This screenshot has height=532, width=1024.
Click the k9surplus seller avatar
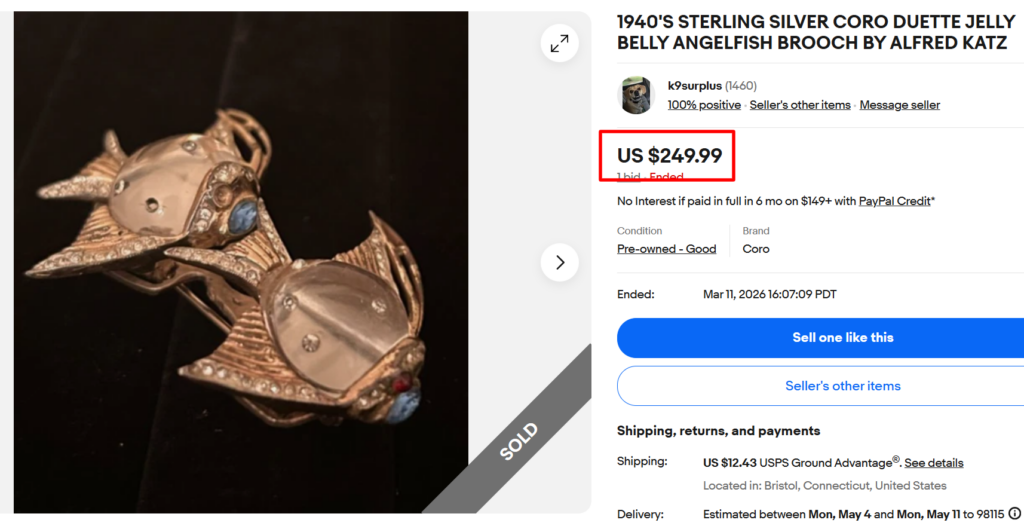[637, 95]
